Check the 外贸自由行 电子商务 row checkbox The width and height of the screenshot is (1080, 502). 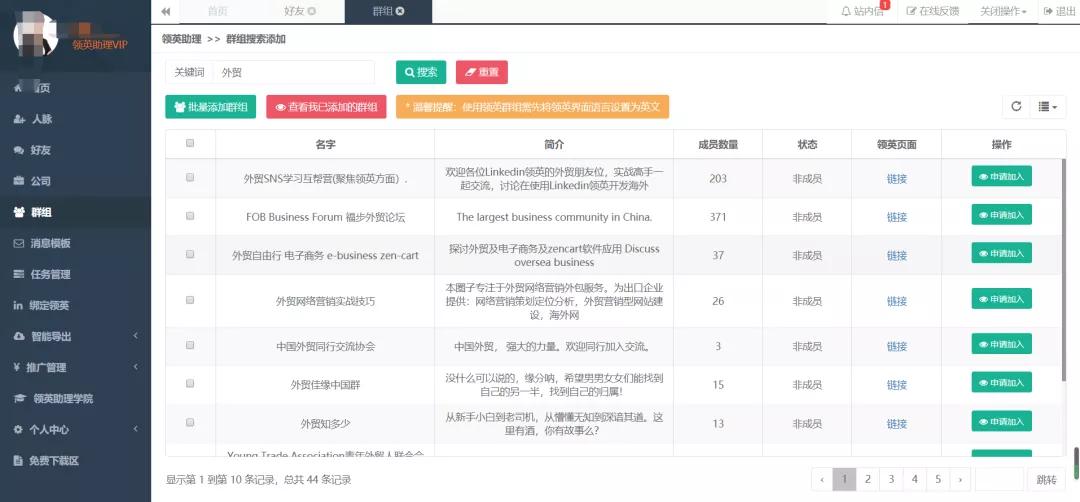190,254
